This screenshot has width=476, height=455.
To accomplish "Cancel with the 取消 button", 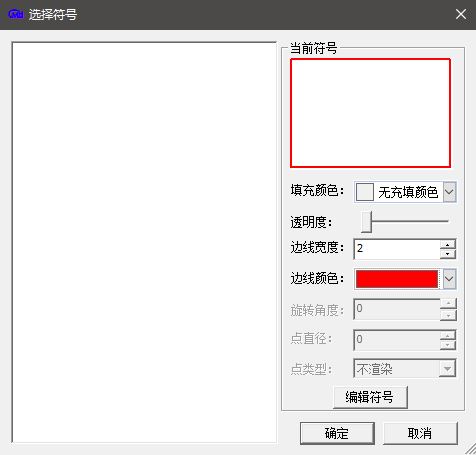I will 420,433.
